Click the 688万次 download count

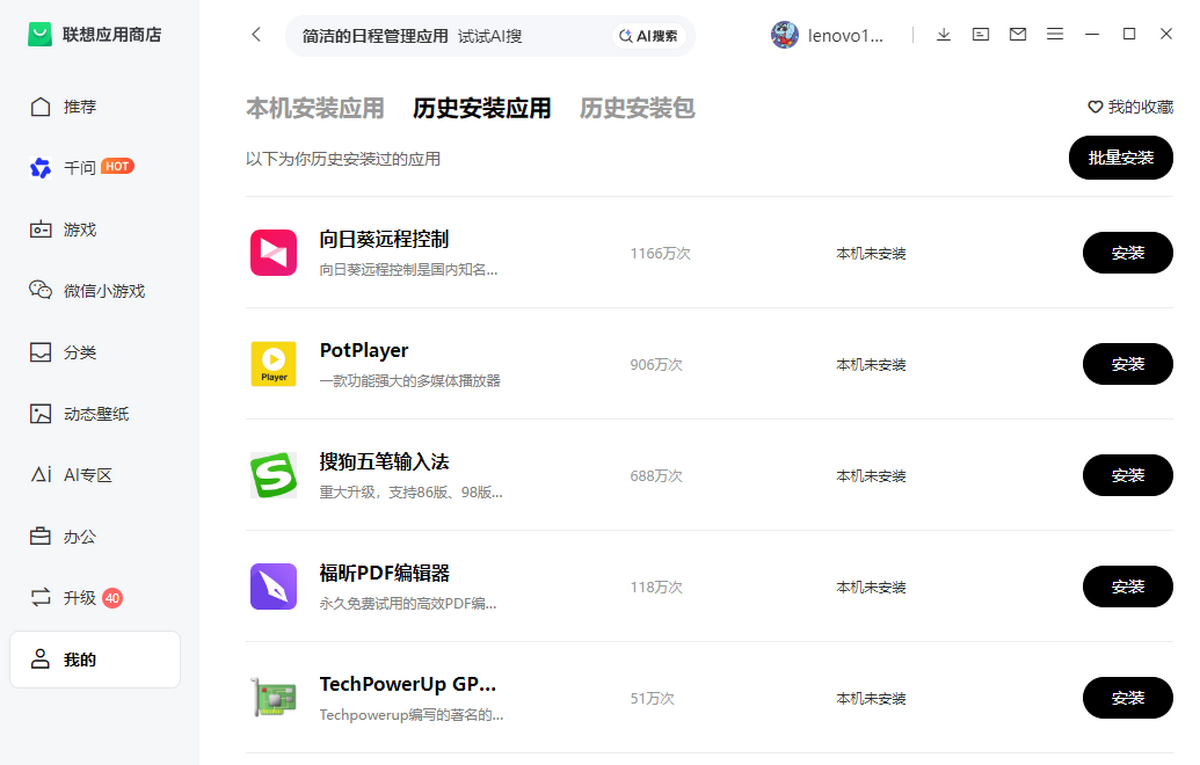coord(656,476)
